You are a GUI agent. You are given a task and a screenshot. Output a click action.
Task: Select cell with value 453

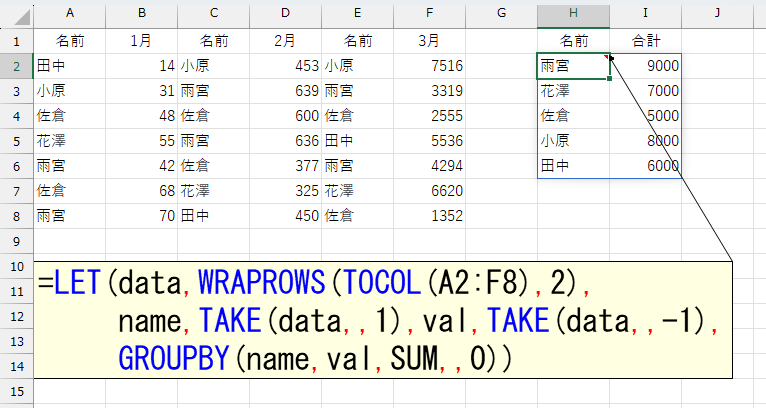pos(285,66)
